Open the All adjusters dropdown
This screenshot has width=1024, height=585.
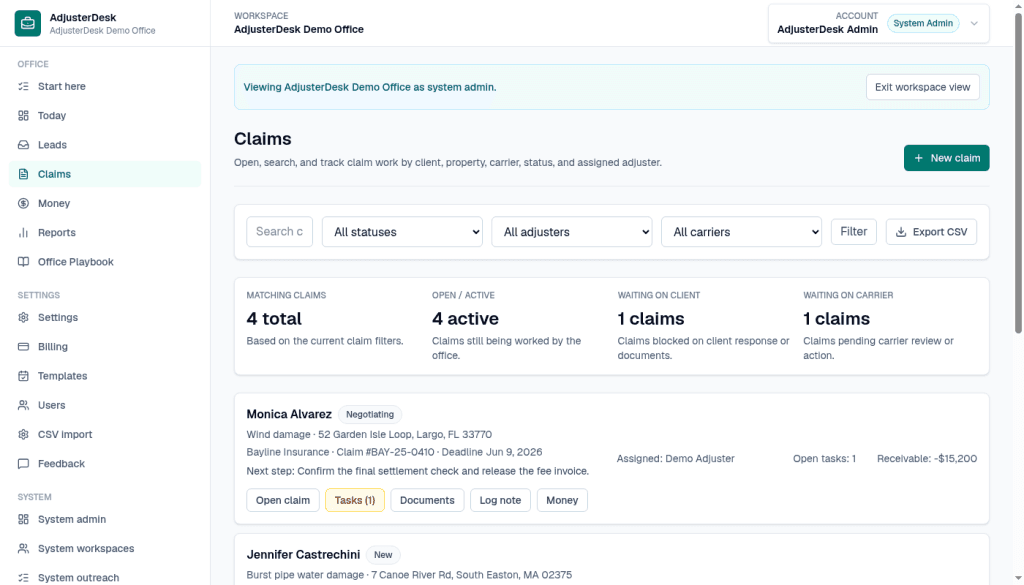click(x=572, y=232)
